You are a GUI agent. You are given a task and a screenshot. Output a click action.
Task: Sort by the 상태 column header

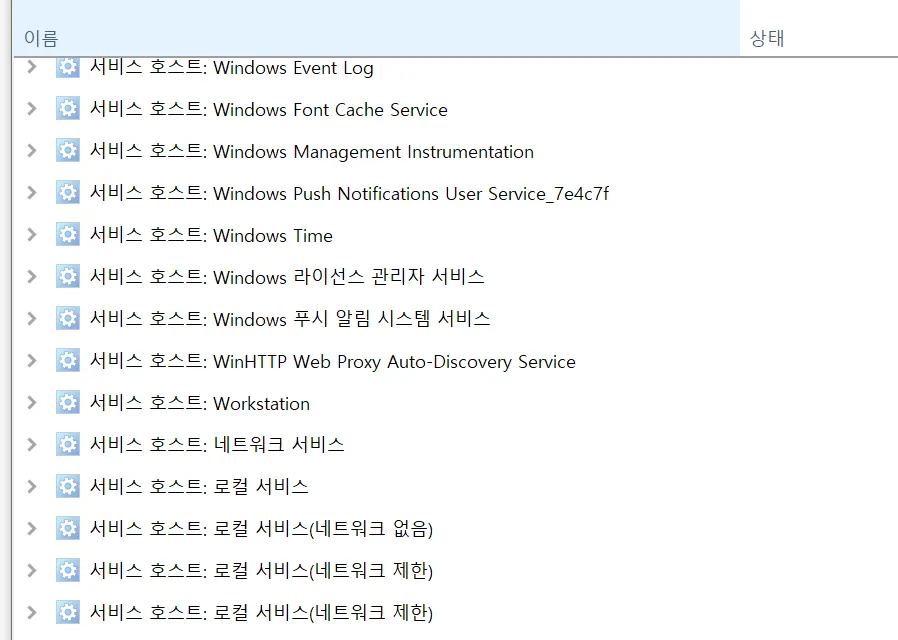(x=819, y=29)
